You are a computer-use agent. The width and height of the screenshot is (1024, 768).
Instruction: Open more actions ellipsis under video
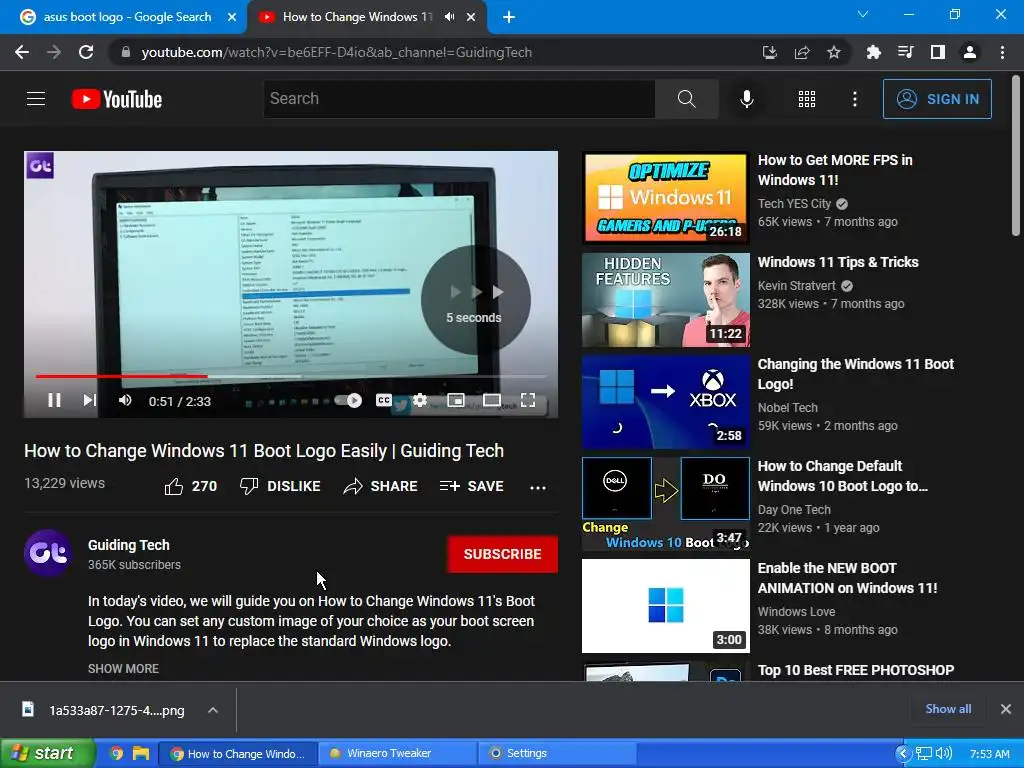coord(537,487)
